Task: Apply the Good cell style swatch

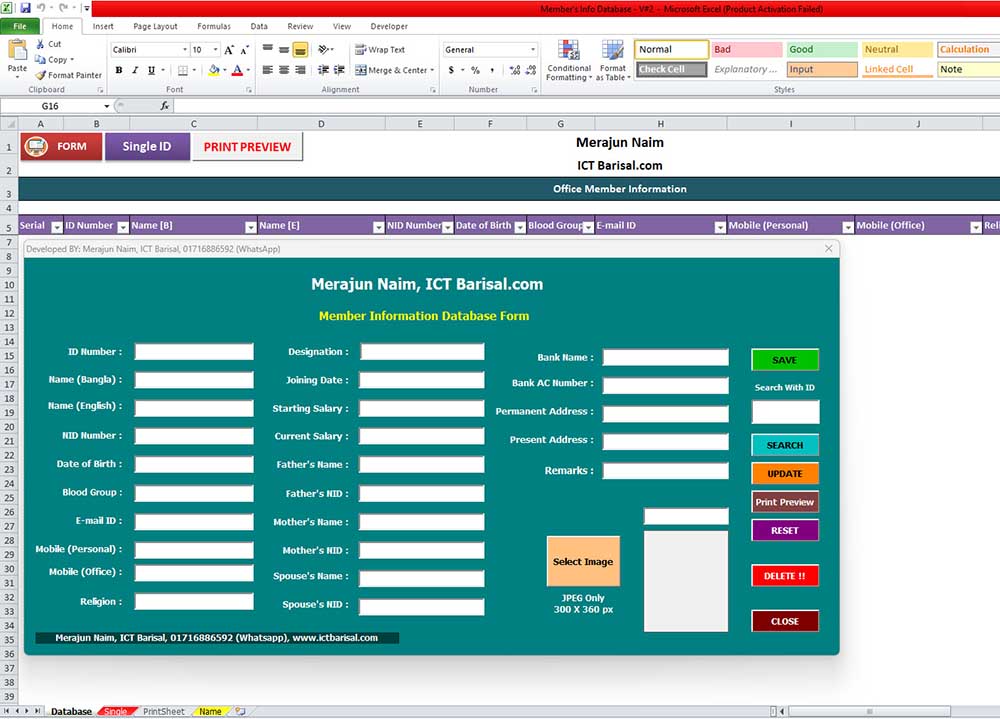Action: [821, 49]
